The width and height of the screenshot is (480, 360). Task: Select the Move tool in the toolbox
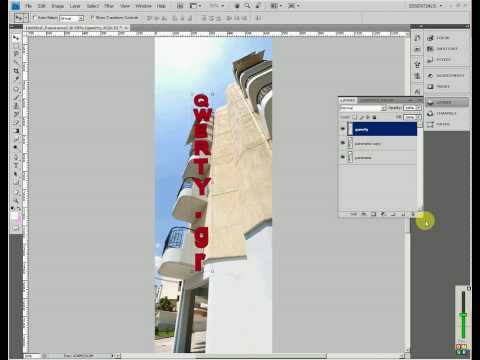tap(16, 37)
